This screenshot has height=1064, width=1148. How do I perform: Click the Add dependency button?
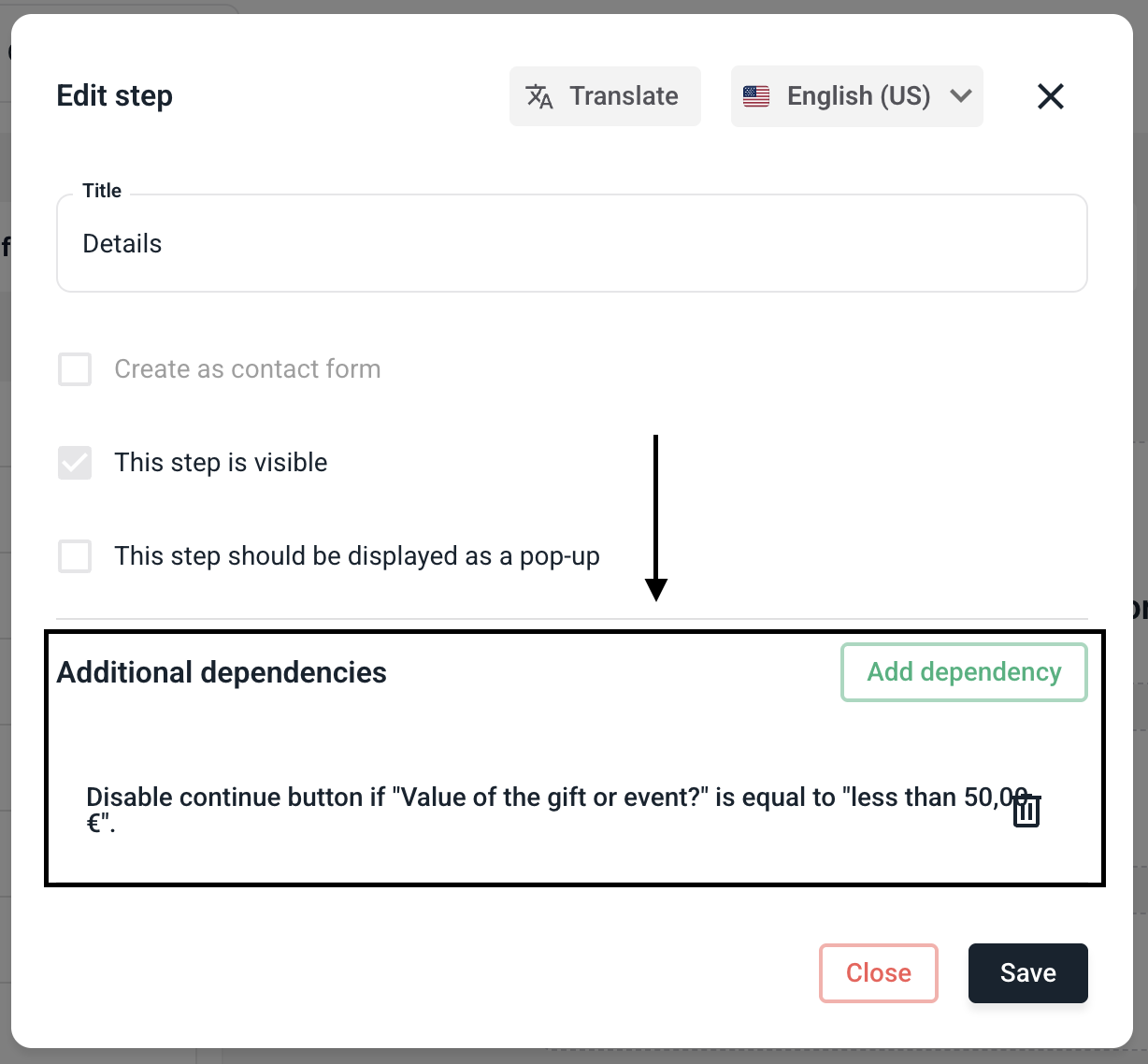coord(964,672)
